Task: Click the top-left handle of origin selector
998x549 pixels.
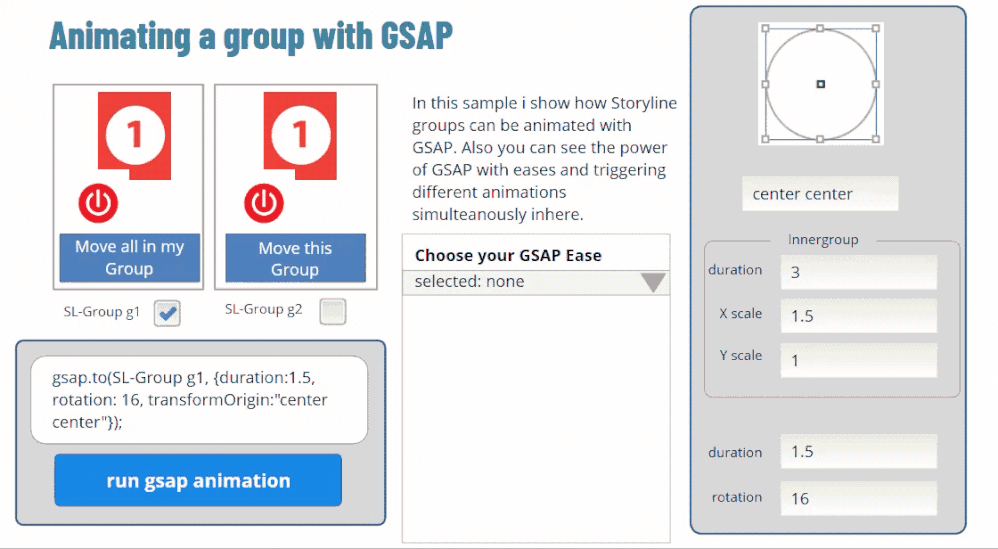Action: tap(766, 29)
